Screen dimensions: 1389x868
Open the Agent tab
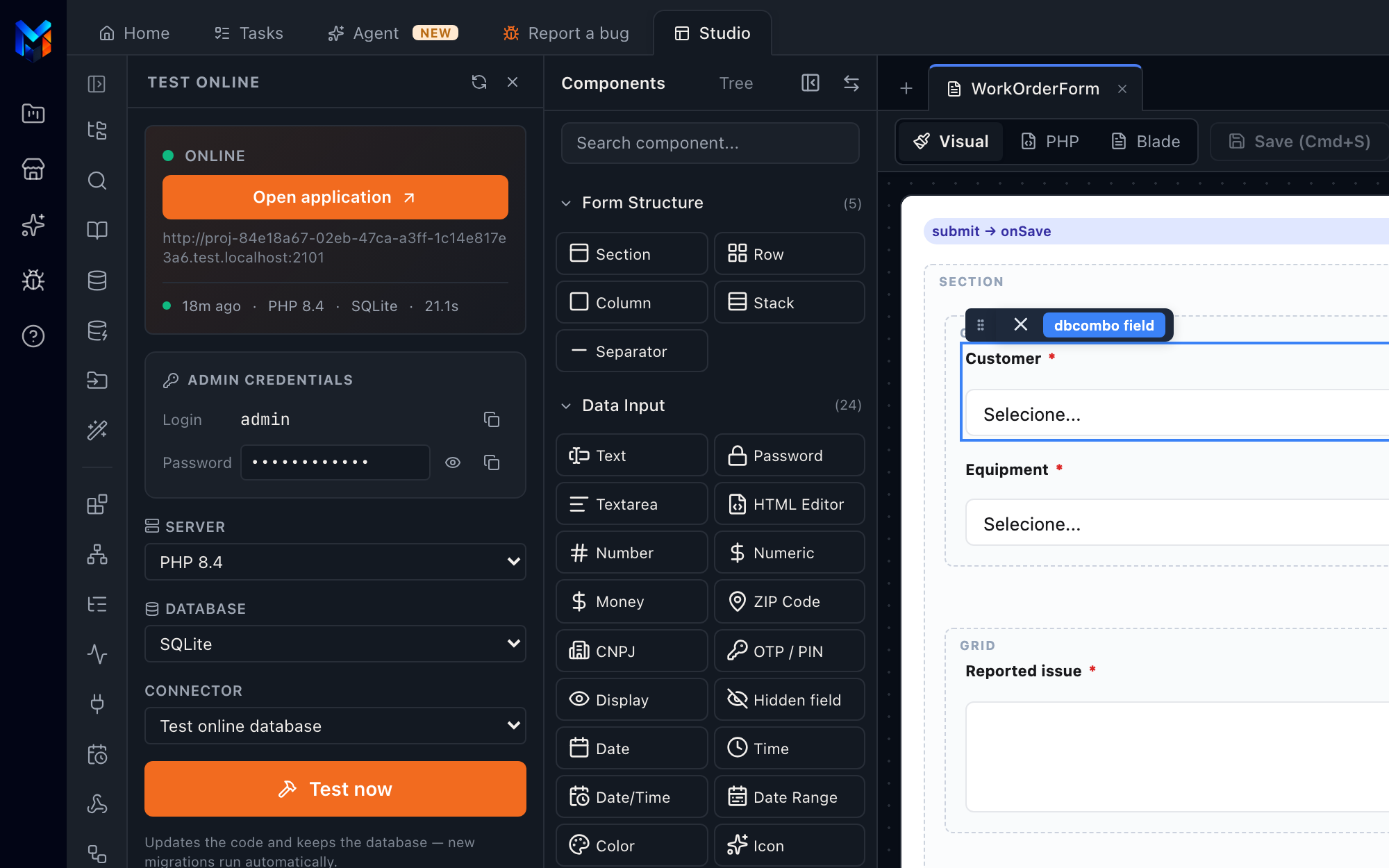coord(392,33)
